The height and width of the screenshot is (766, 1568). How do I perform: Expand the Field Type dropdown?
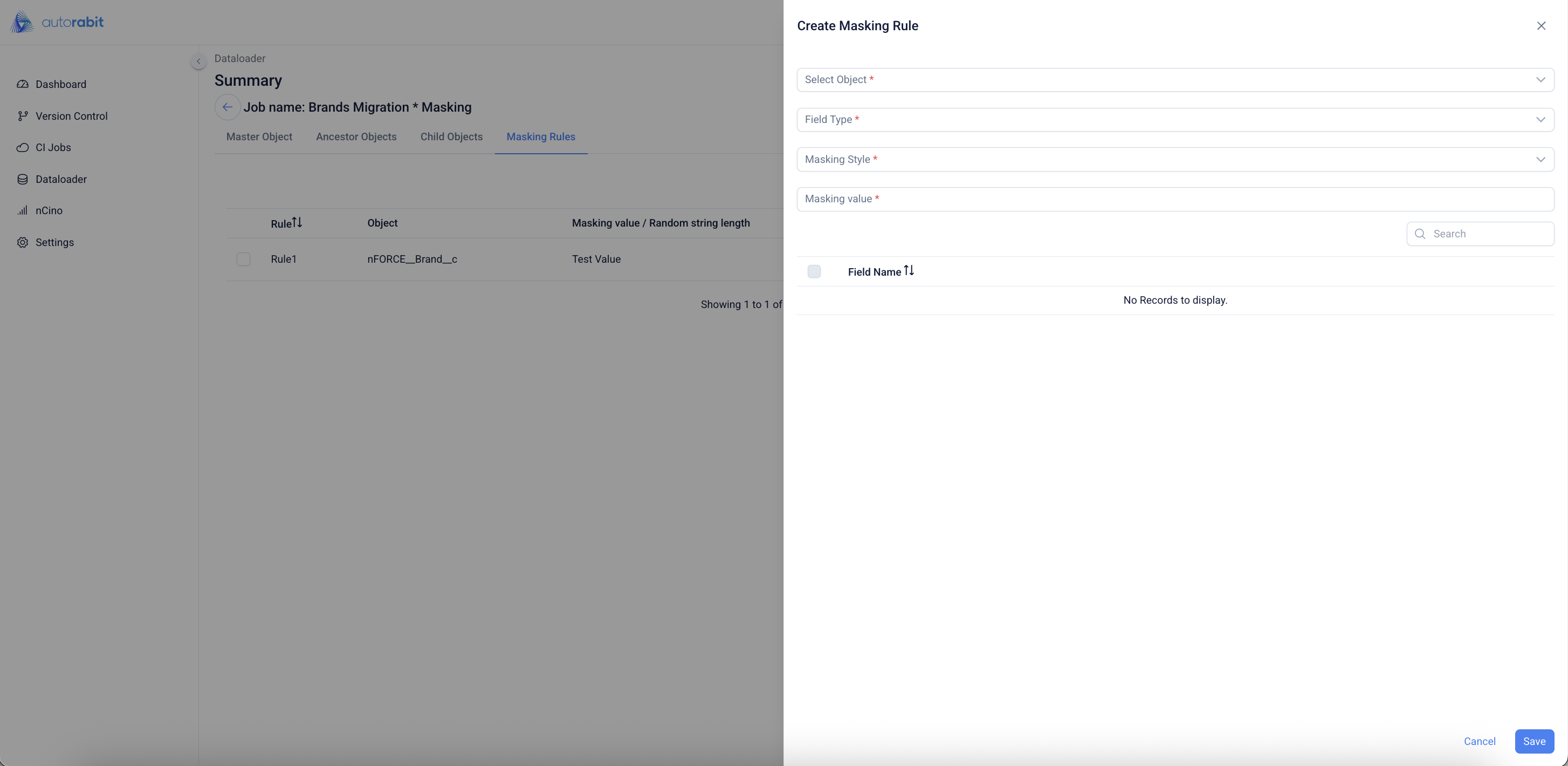pyautogui.click(x=1175, y=119)
